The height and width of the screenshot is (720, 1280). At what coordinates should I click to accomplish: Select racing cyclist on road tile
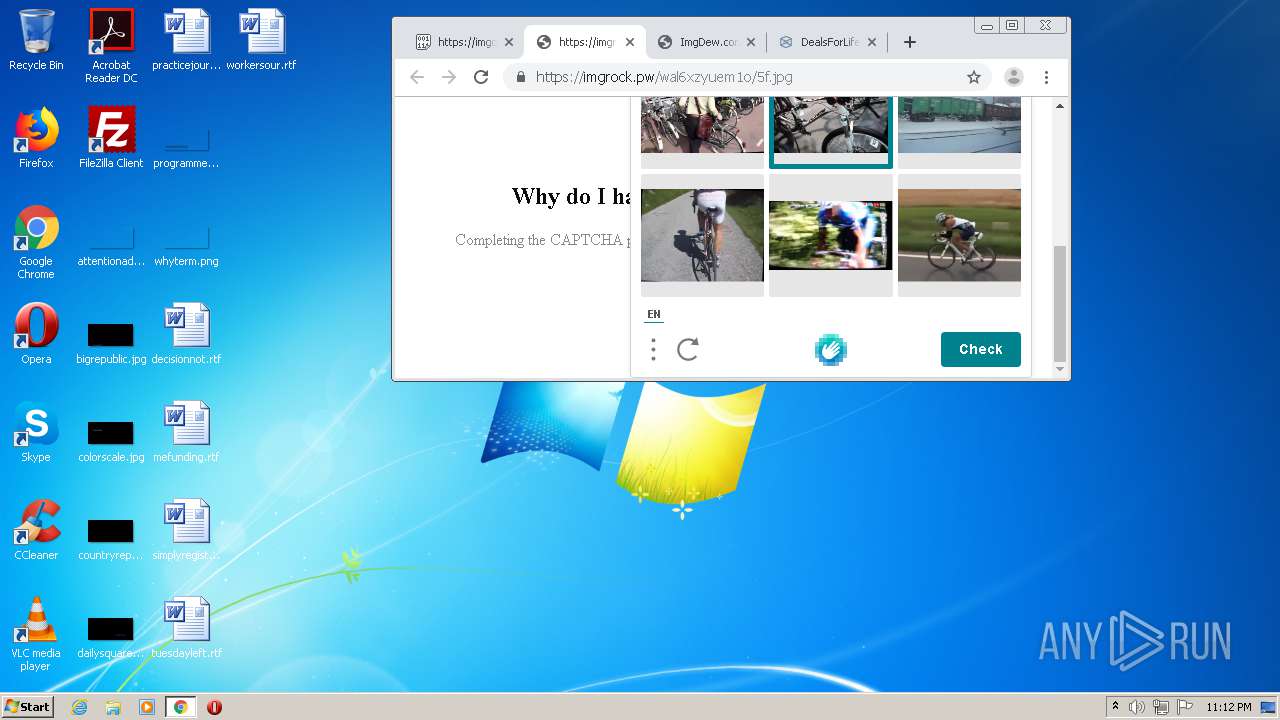[959, 235]
